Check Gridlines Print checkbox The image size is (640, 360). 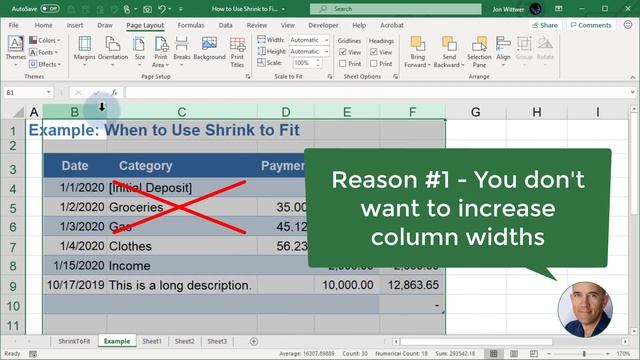[x=343, y=63]
